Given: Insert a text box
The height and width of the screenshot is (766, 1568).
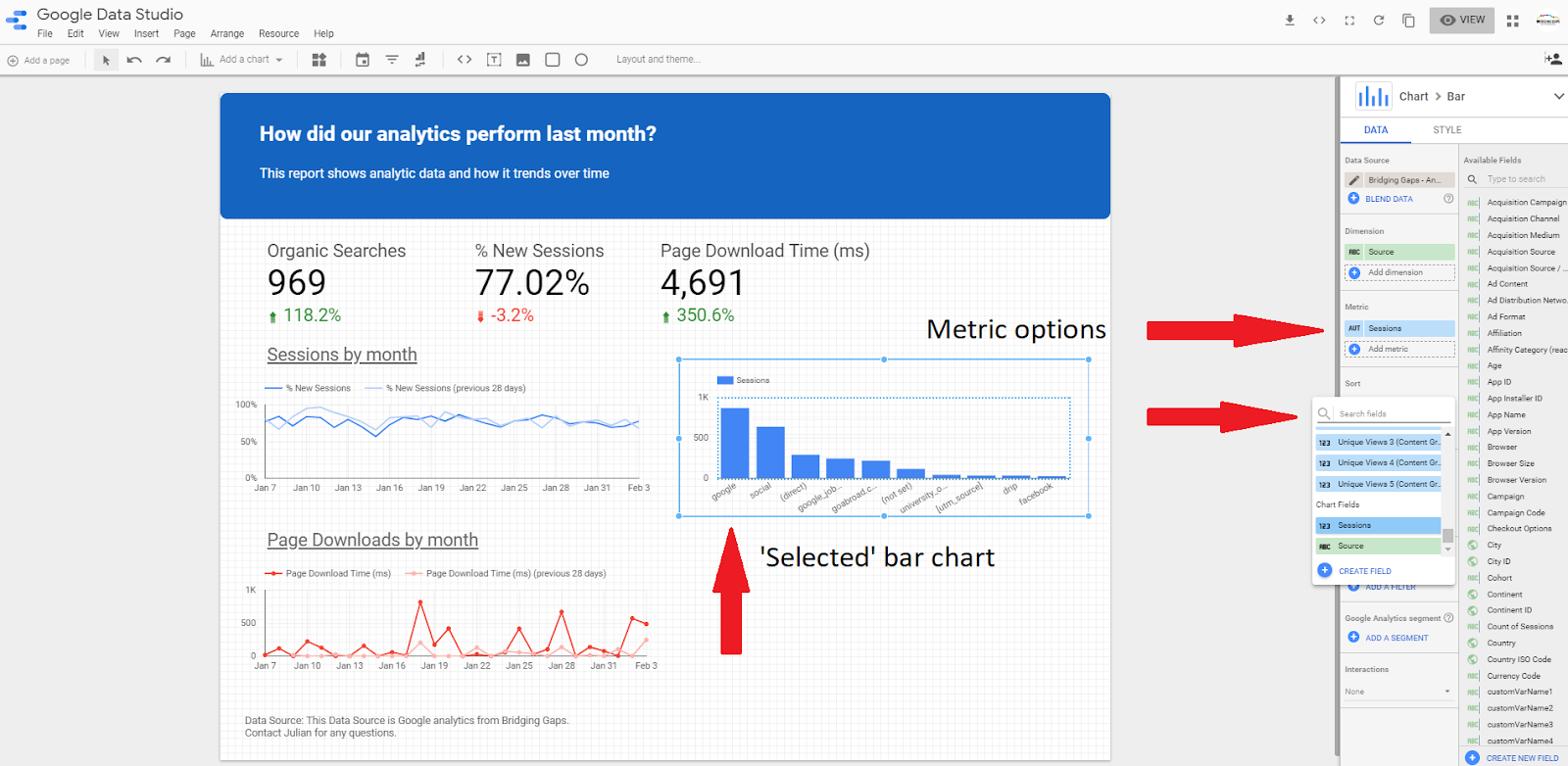Looking at the screenshot, I should point(494,60).
